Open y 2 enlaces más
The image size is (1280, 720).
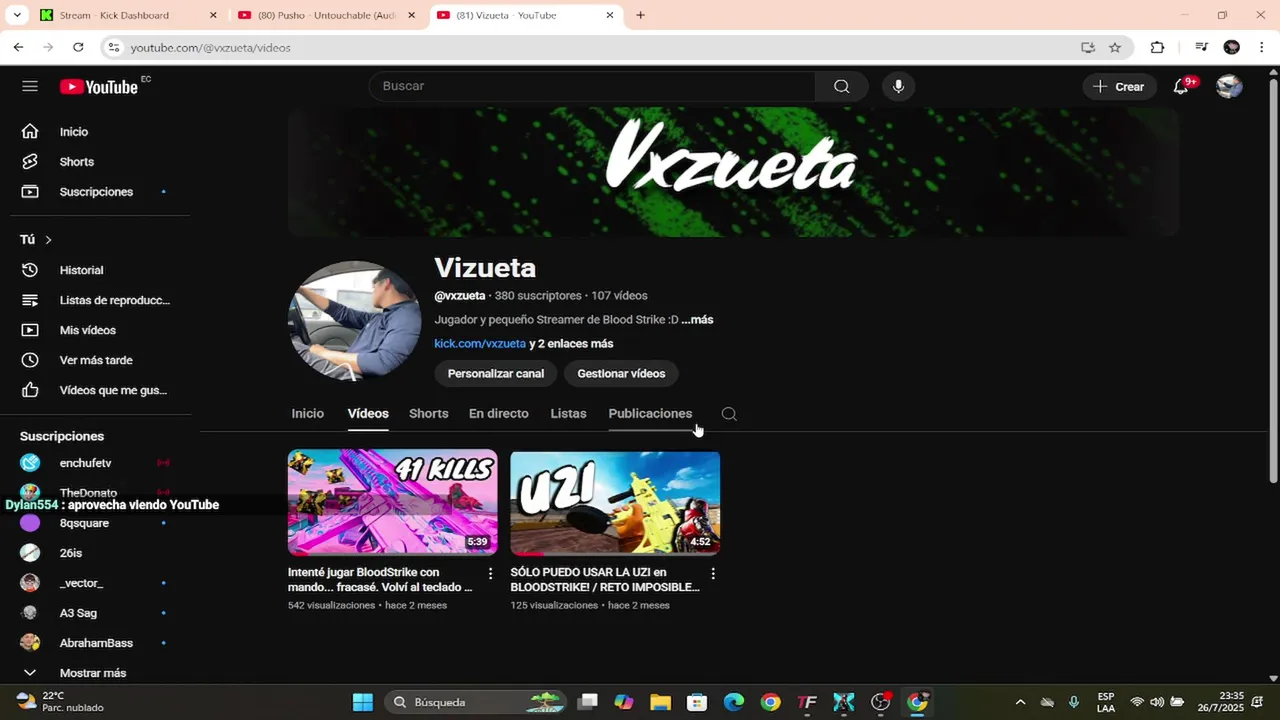coord(571,344)
